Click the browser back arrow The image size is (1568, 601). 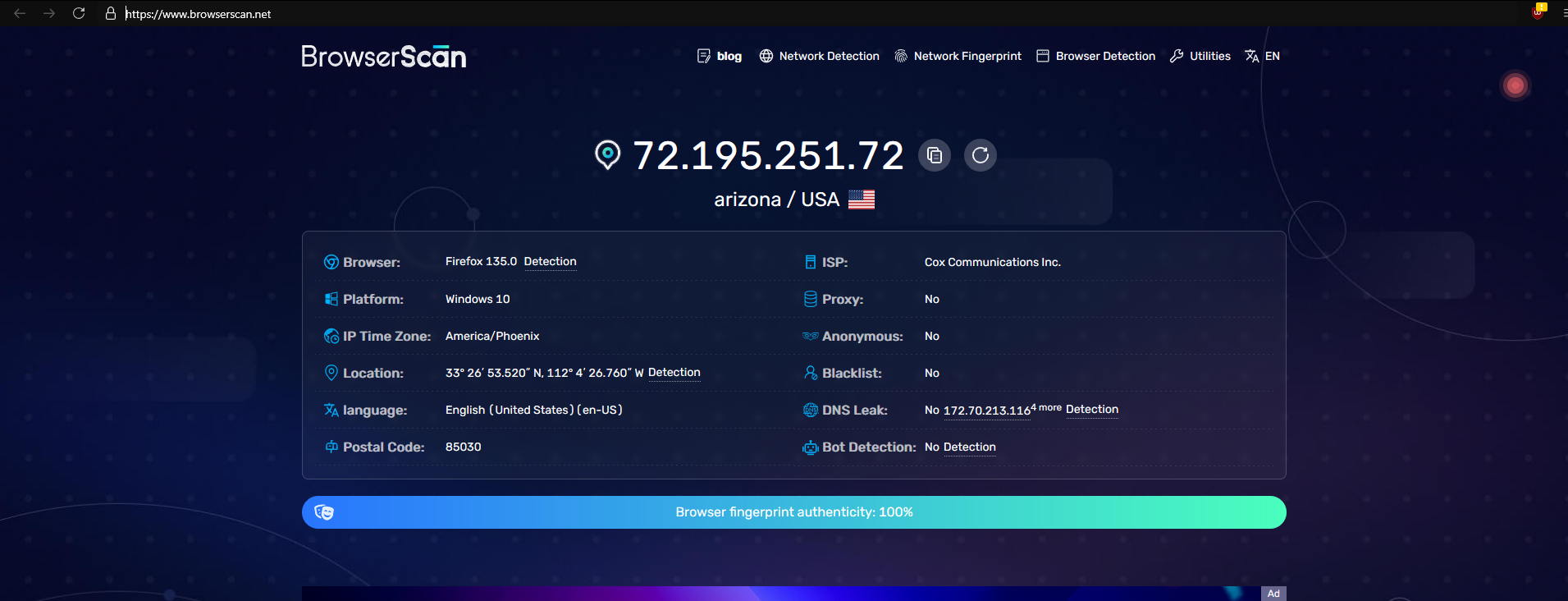pos(20,13)
